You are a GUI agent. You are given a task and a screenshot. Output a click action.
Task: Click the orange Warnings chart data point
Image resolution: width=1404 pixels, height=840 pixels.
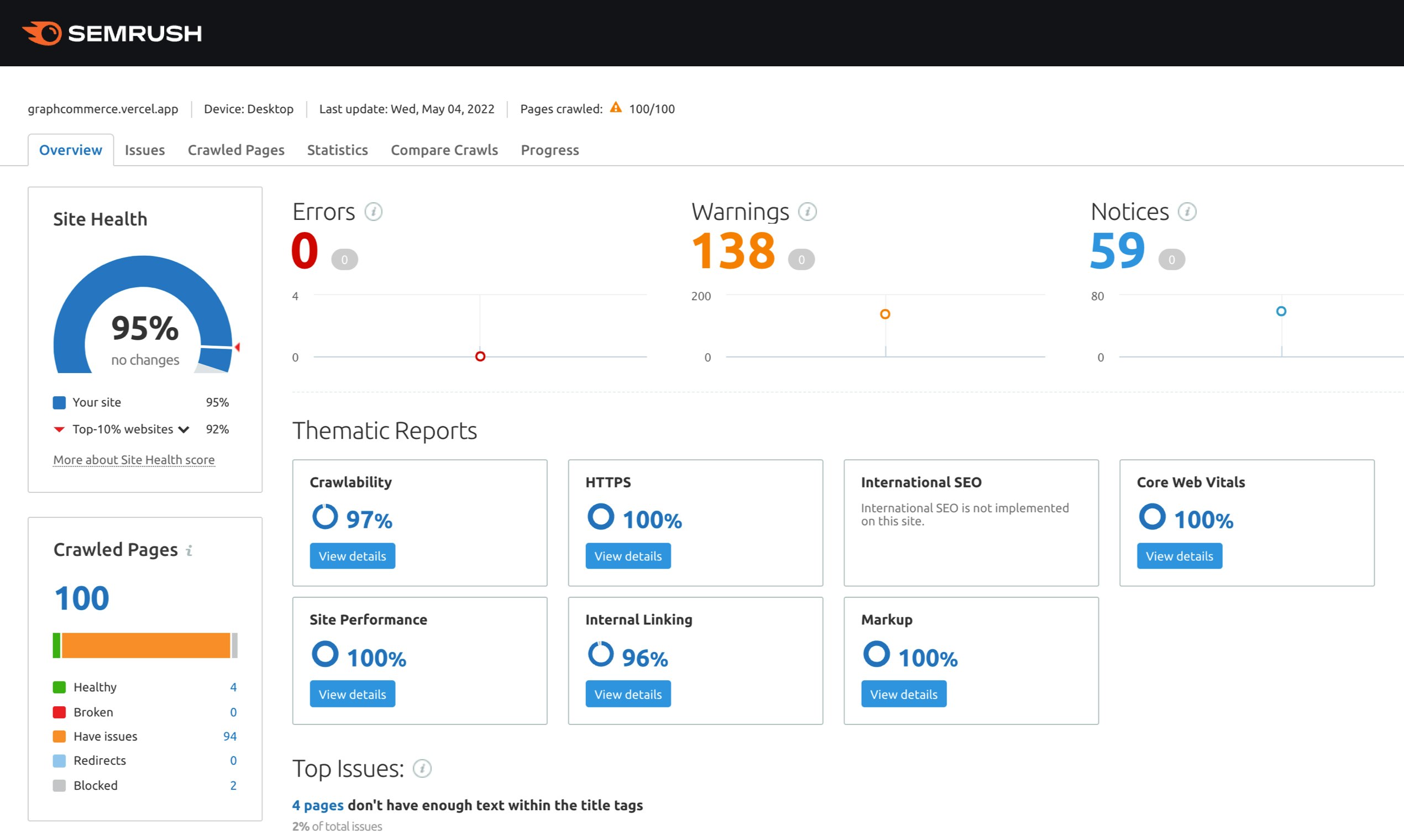[x=885, y=314]
